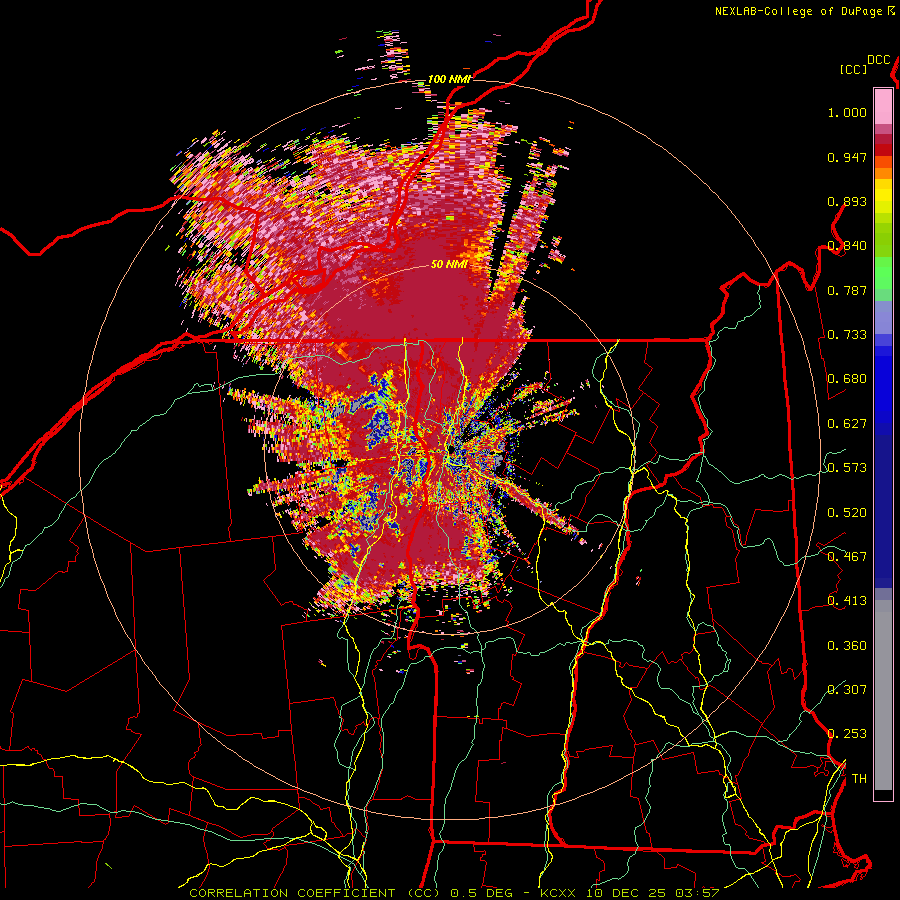Click the 0.787 scale value

click(847, 290)
